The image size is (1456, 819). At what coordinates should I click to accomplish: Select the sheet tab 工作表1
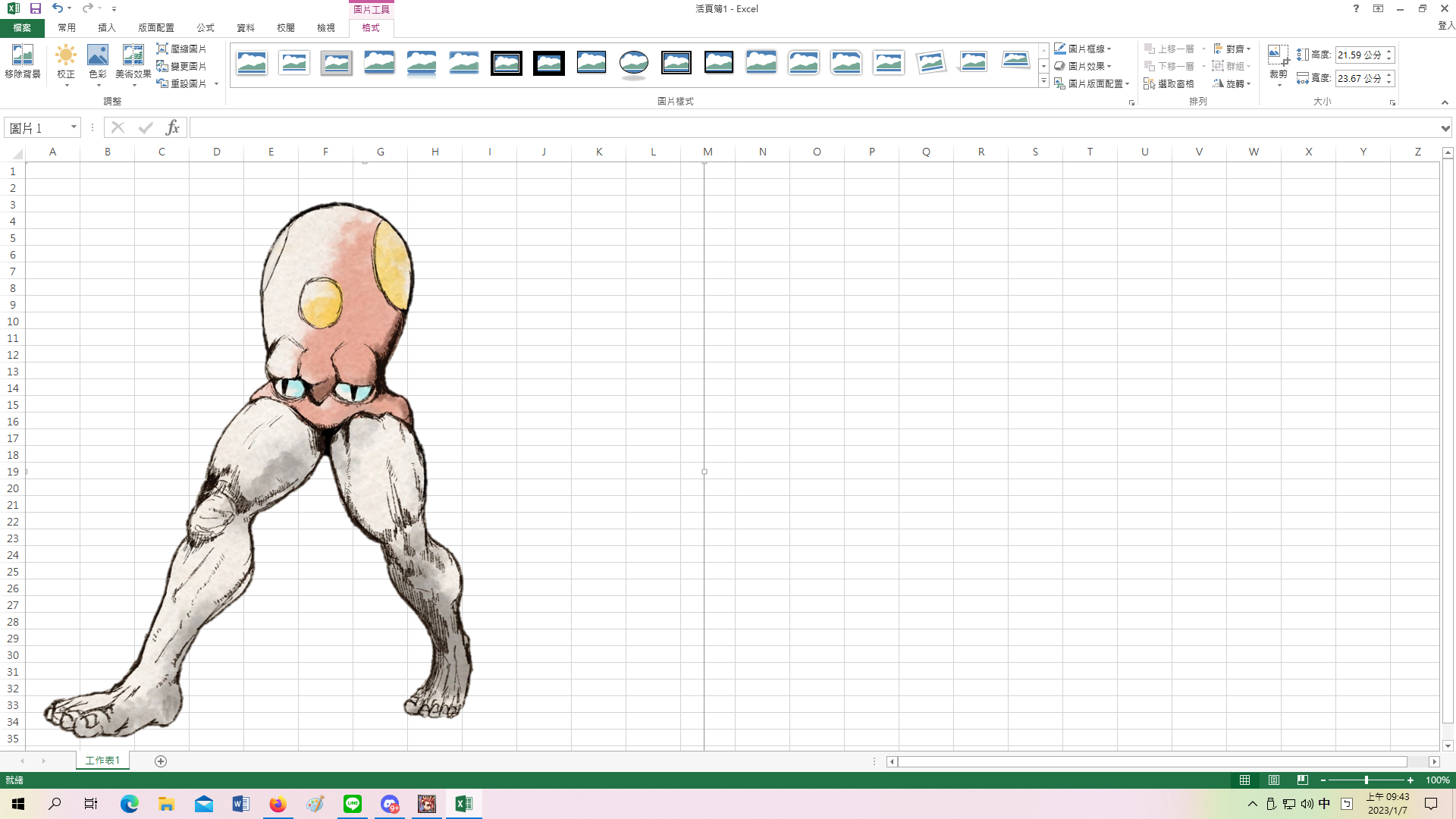pos(102,761)
